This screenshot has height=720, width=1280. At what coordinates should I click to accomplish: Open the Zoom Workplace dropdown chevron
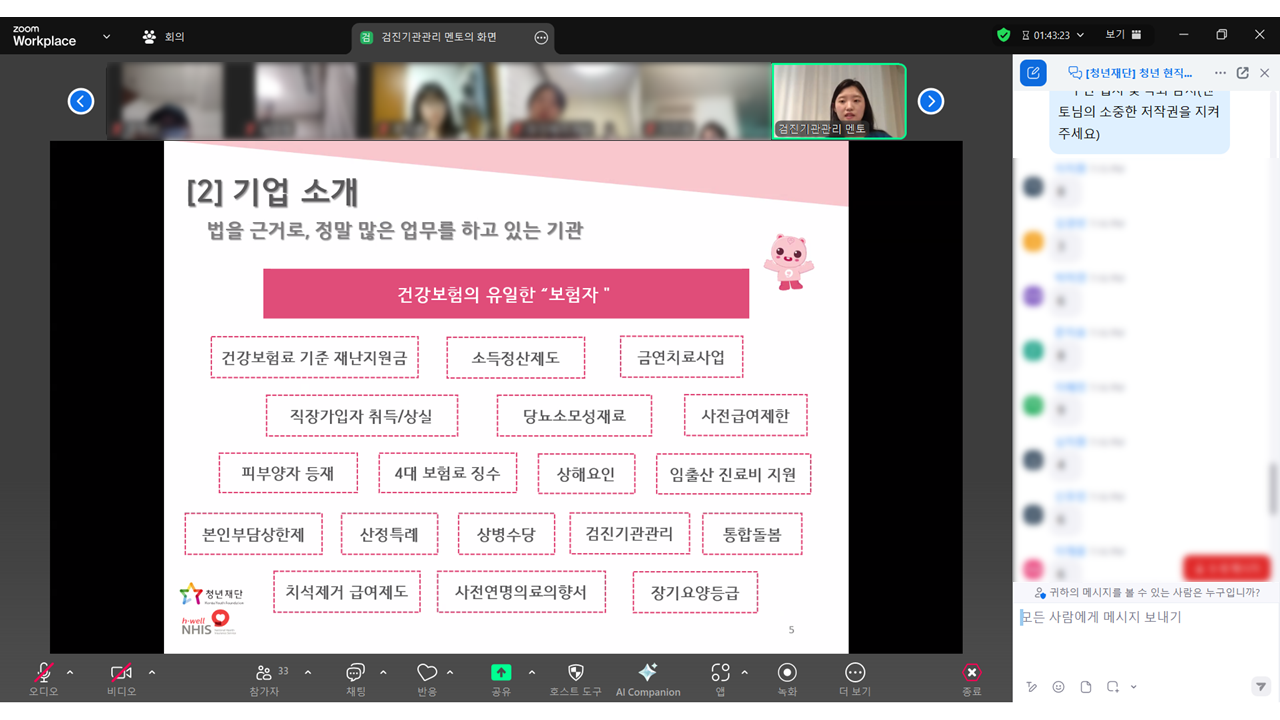(x=106, y=37)
